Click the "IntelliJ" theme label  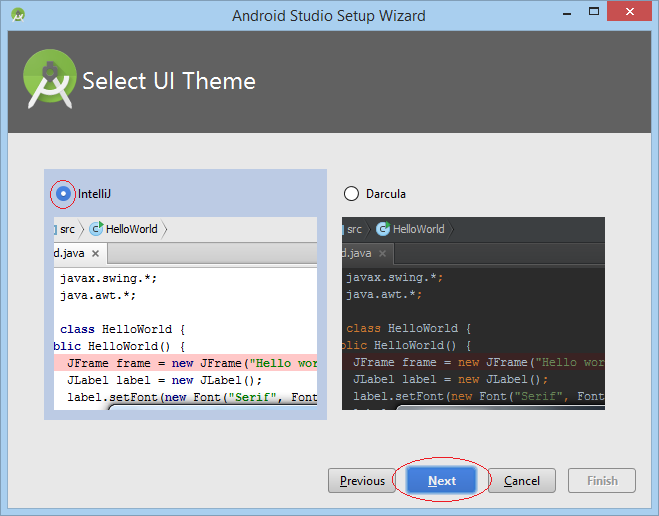coord(94,194)
